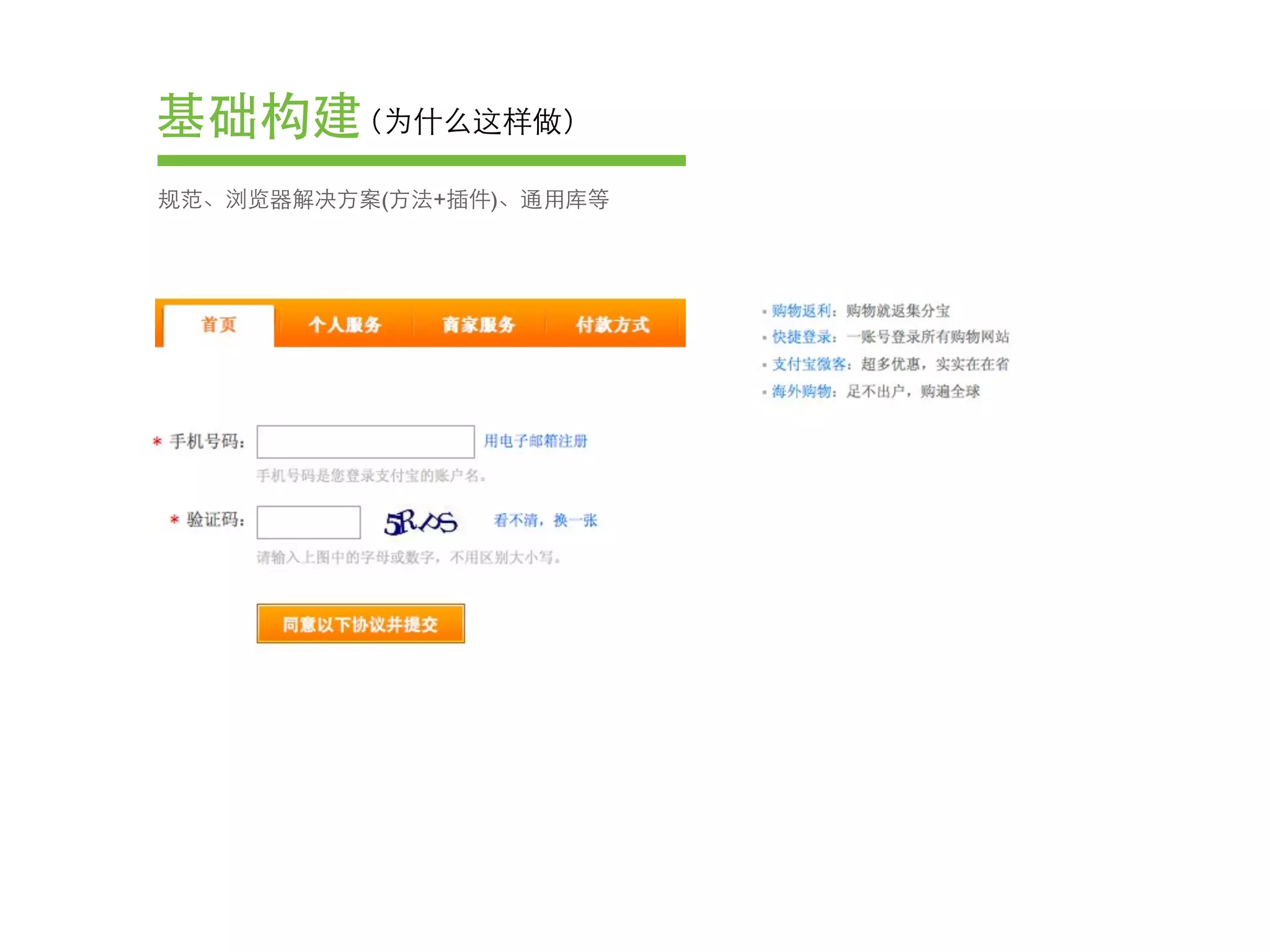Refresh captcha via 看不清，换一张 link
This screenshot has height=952, width=1270.
[546, 521]
